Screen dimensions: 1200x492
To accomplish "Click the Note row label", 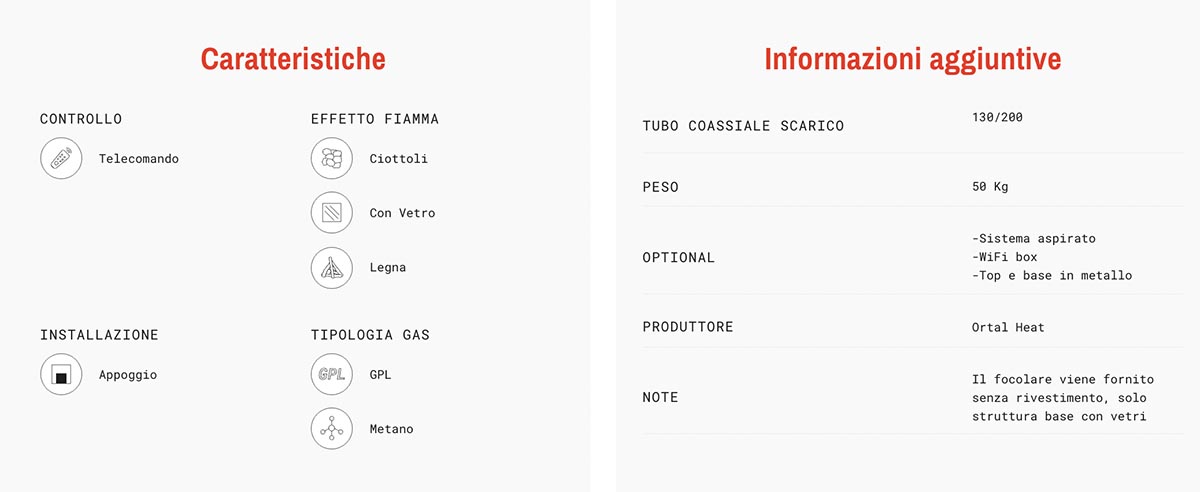I will (660, 397).
